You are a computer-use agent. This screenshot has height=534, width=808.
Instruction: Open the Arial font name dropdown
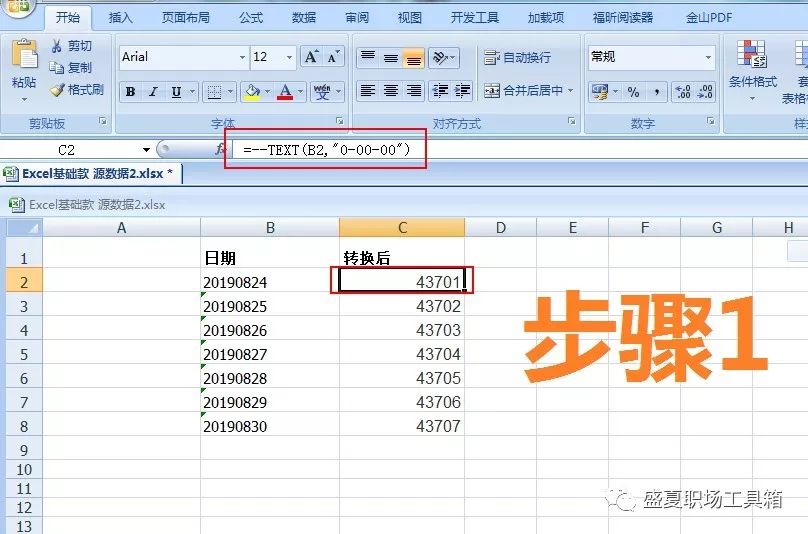click(242, 57)
